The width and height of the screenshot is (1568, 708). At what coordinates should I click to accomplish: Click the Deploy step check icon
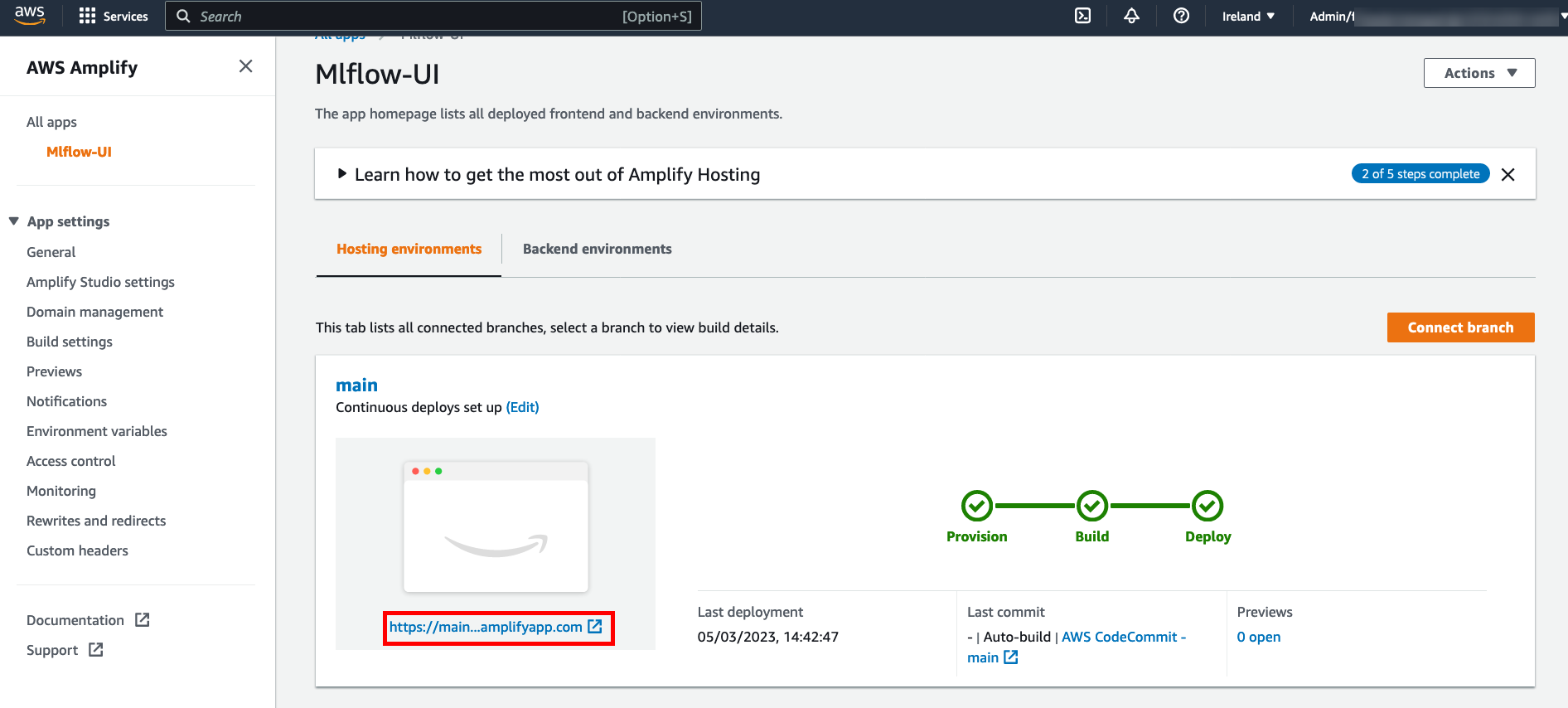(x=1207, y=506)
